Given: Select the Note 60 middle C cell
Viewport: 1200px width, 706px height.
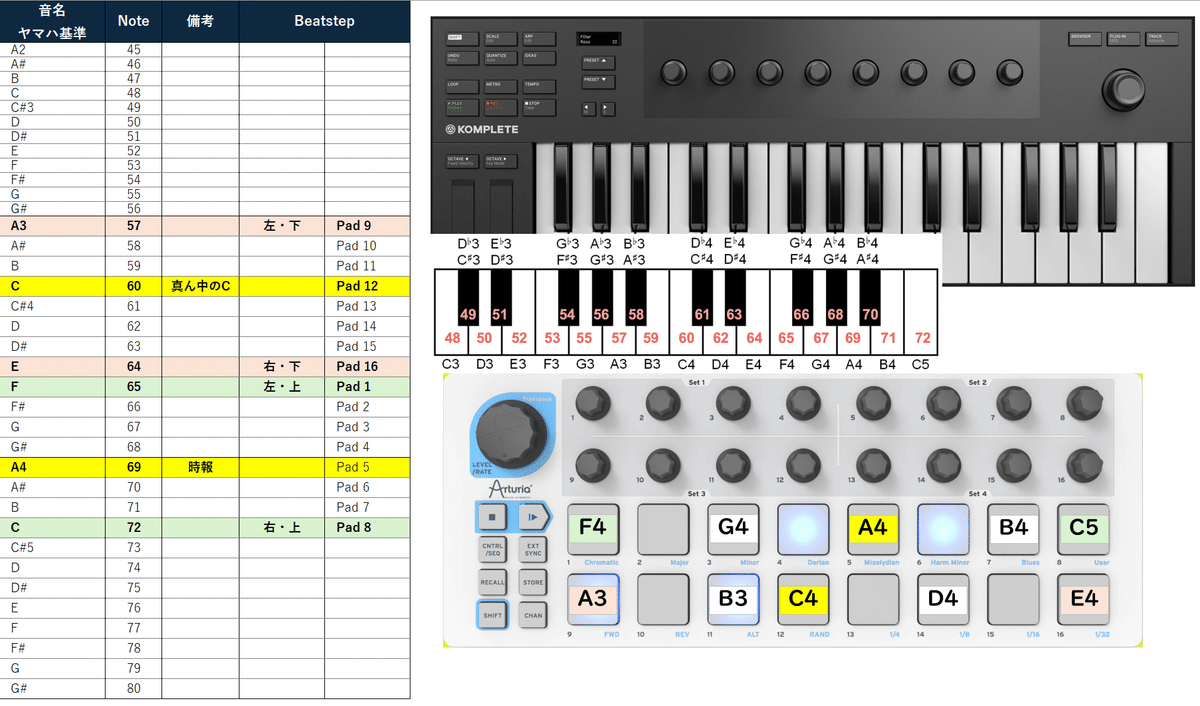Looking at the screenshot, I should click(134, 286).
